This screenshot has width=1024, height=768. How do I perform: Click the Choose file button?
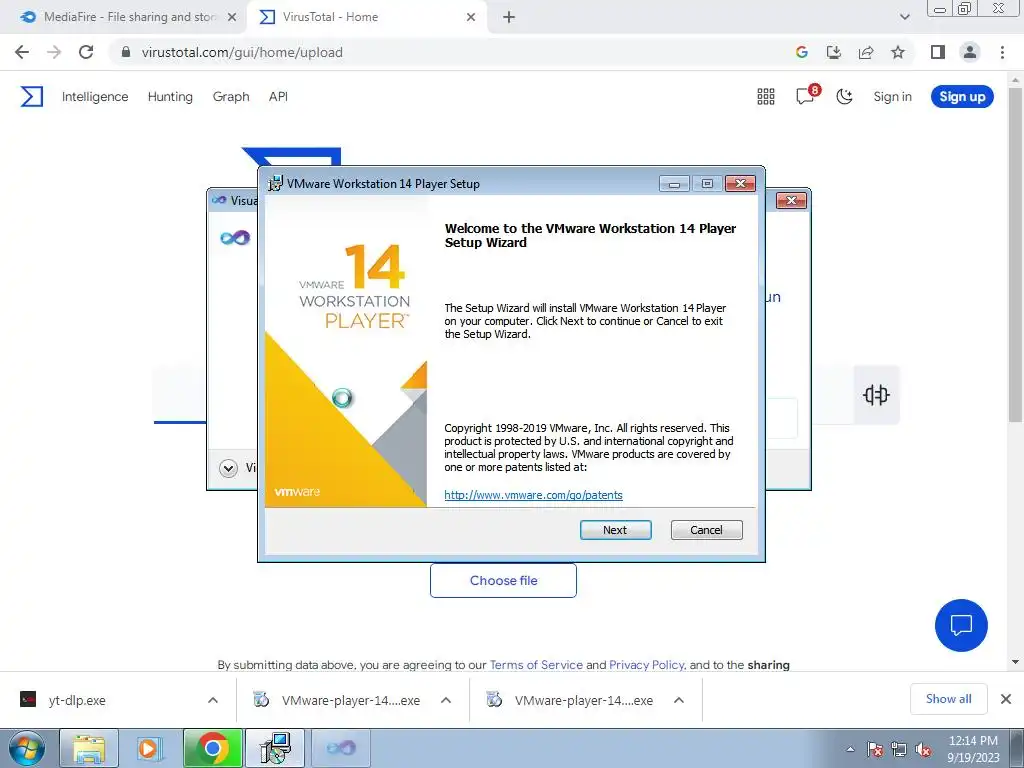503,581
